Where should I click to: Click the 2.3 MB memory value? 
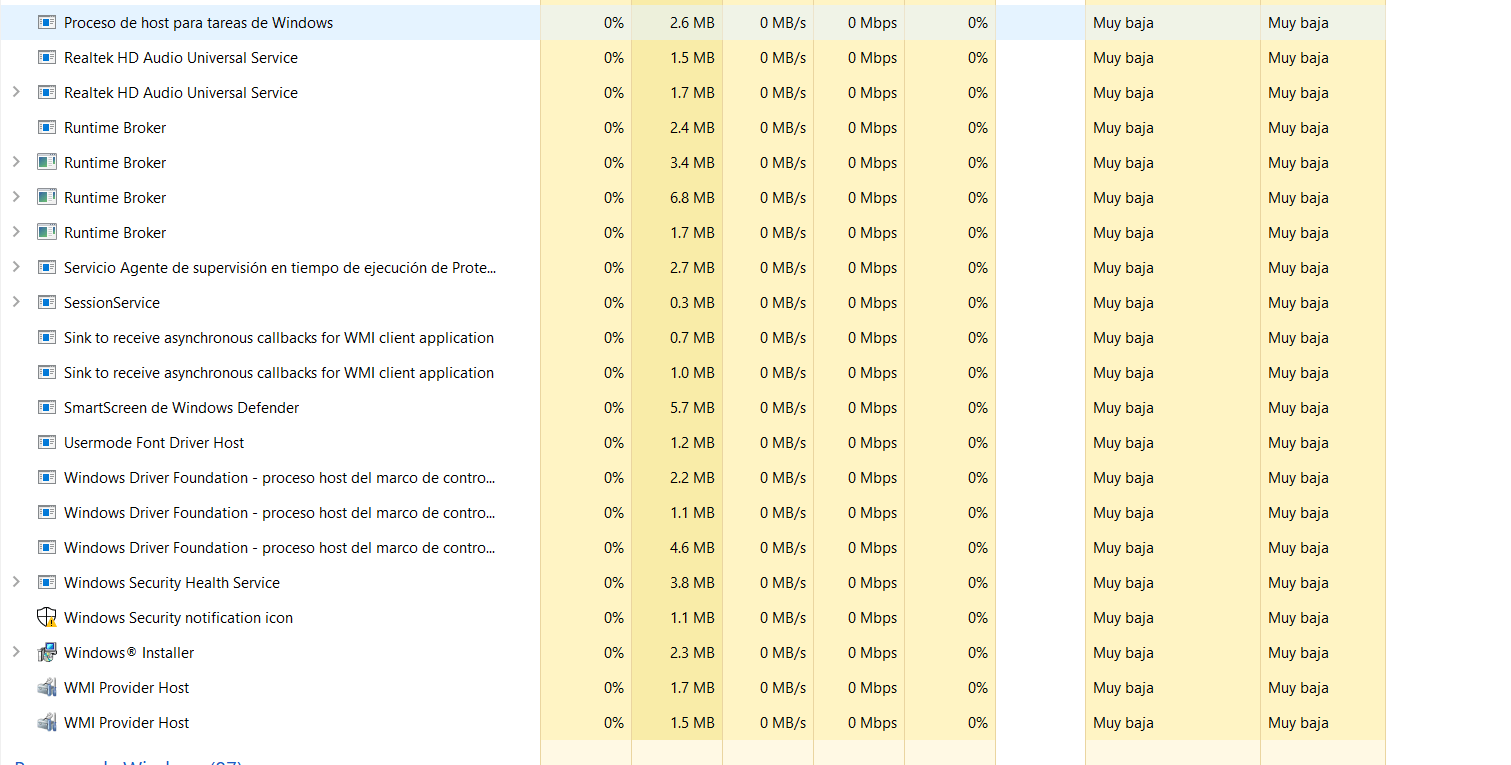click(x=692, y=652)
